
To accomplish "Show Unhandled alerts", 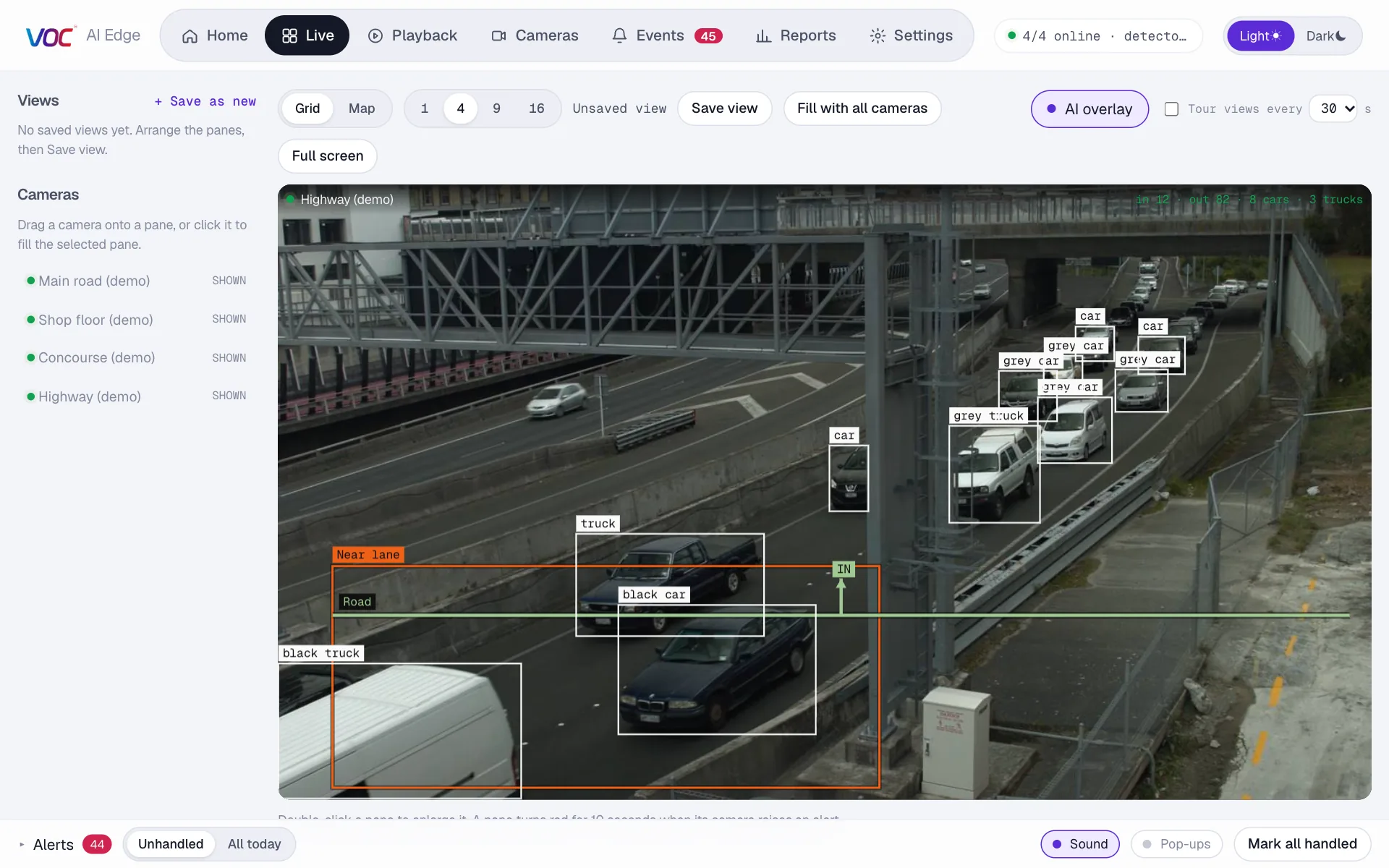I will coord(171,844).
